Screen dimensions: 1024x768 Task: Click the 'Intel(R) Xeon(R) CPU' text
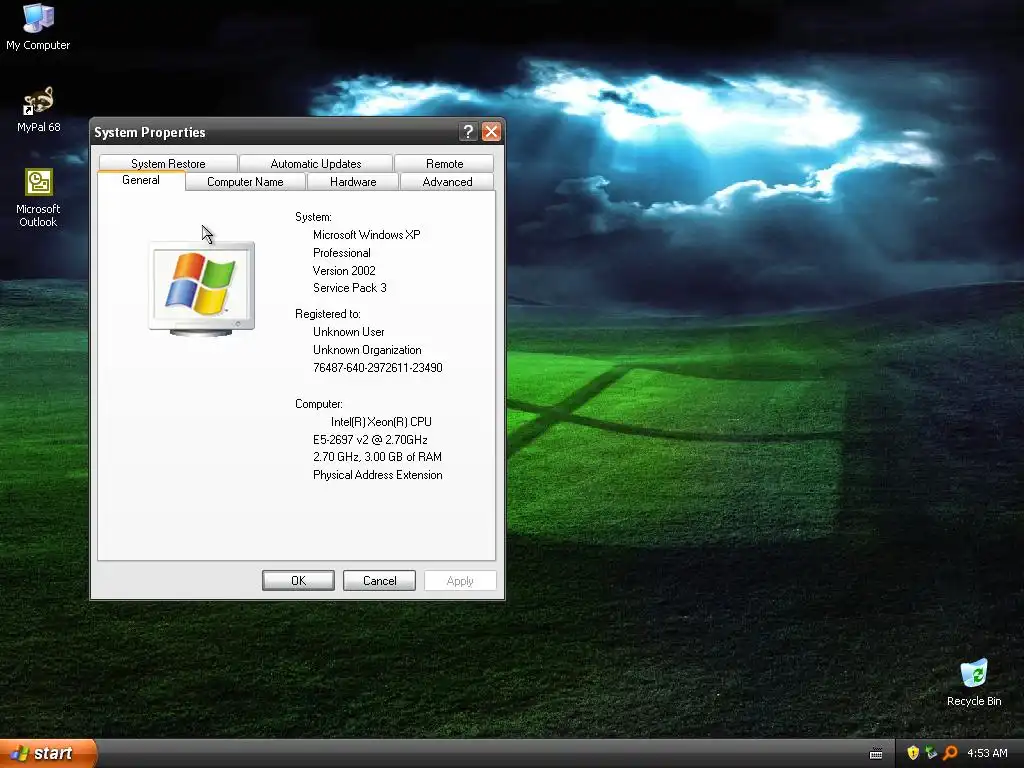click(x=381, y=422)
